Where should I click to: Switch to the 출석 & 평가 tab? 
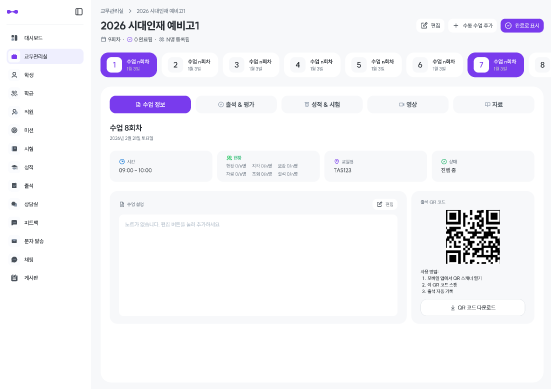pyautogui.click(x=236, y=104)
